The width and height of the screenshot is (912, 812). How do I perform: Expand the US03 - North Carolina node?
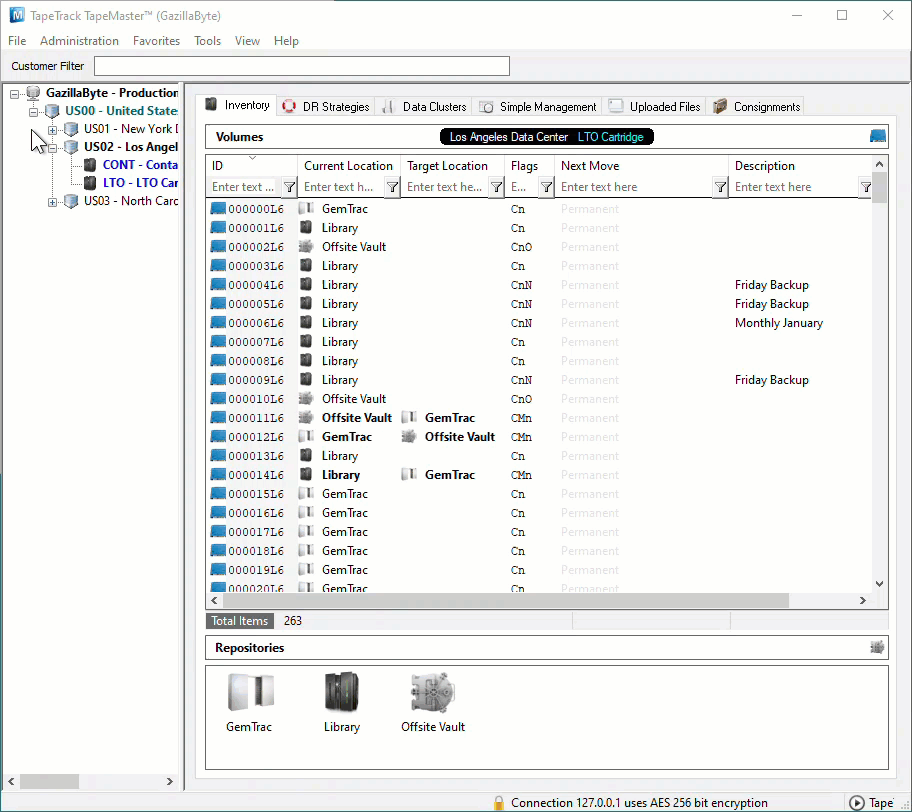tap(52, 202)
